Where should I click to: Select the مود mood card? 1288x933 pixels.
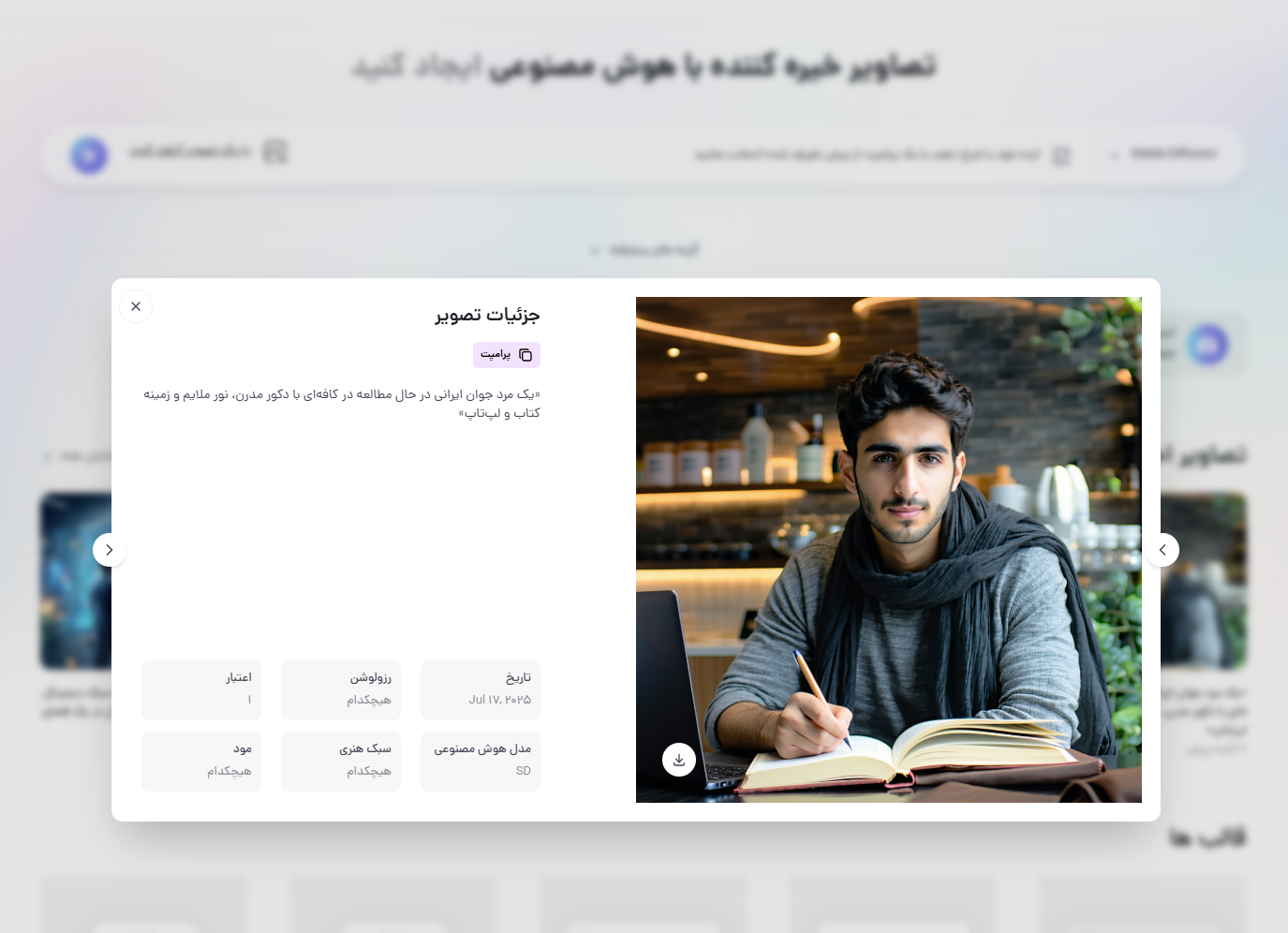pyautogui.click(x=201, y=762)
